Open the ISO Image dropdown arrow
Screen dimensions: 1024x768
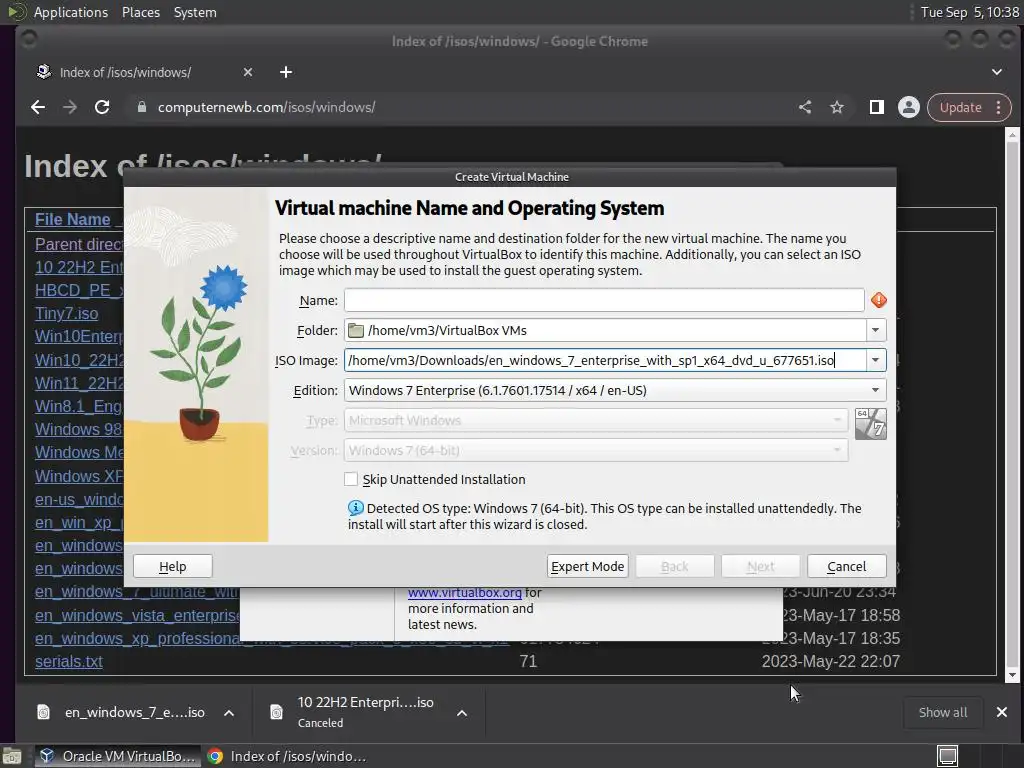pos(876,360)
